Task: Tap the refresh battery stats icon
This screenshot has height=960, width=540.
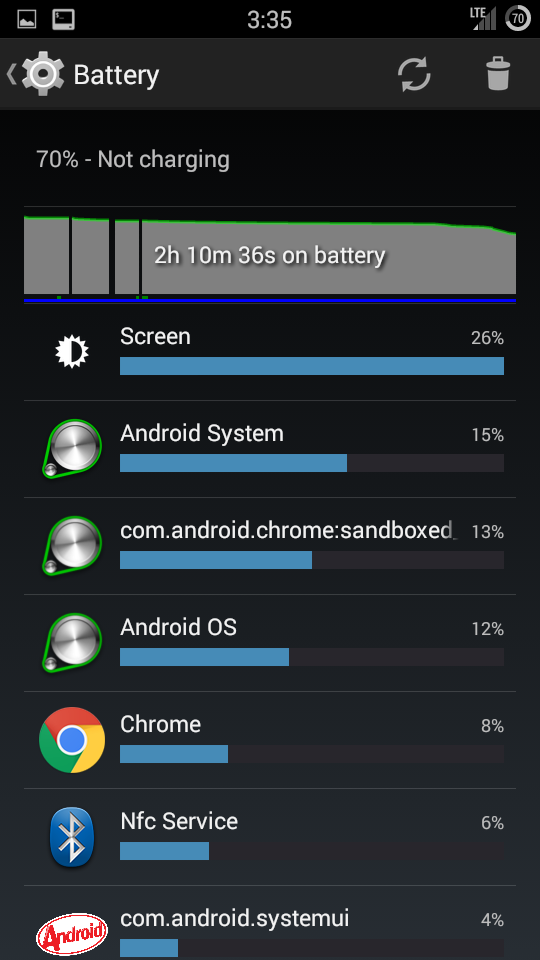Action: point(414,75)
